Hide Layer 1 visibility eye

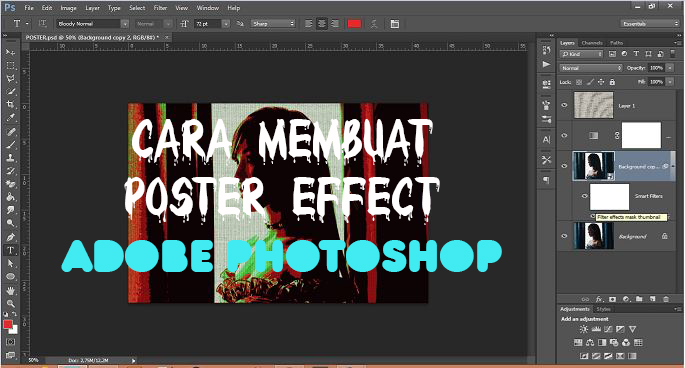click(x=564, y=105)
